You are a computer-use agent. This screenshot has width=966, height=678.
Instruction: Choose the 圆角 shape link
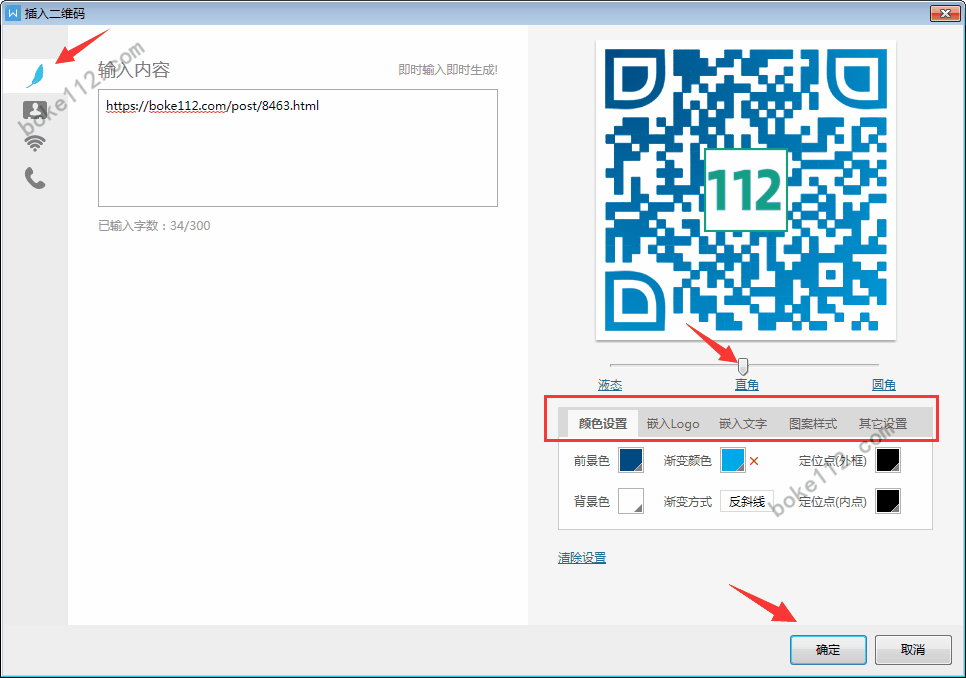click(x=883, y=385)
